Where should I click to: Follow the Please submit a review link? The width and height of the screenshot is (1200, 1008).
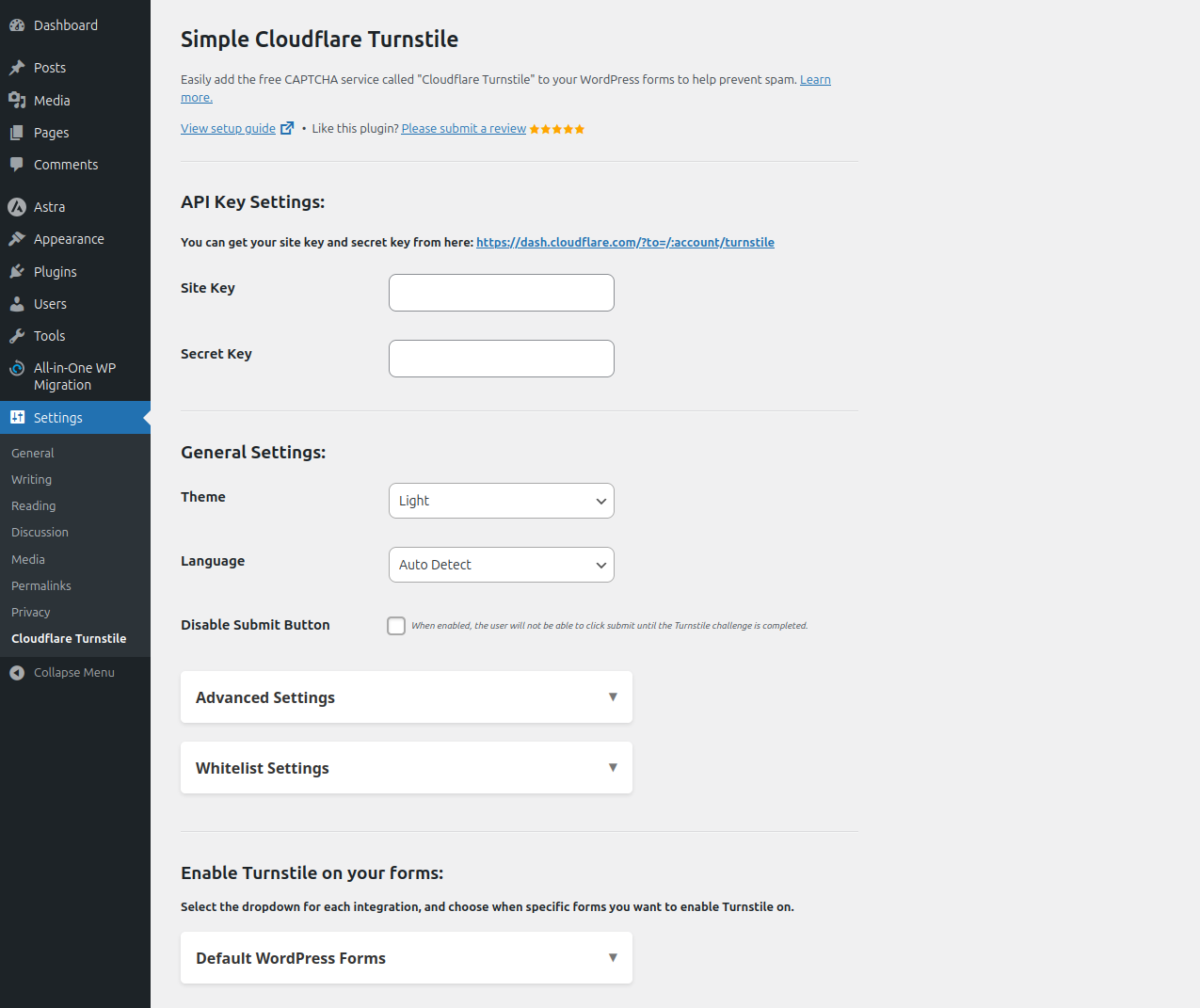click(464, 129)
